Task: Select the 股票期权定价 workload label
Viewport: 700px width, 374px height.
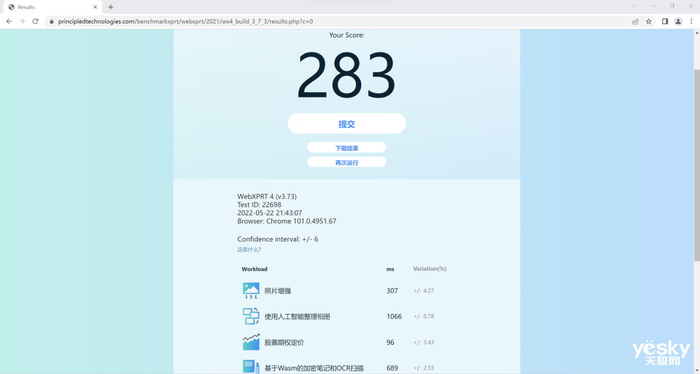Action: 284,343
